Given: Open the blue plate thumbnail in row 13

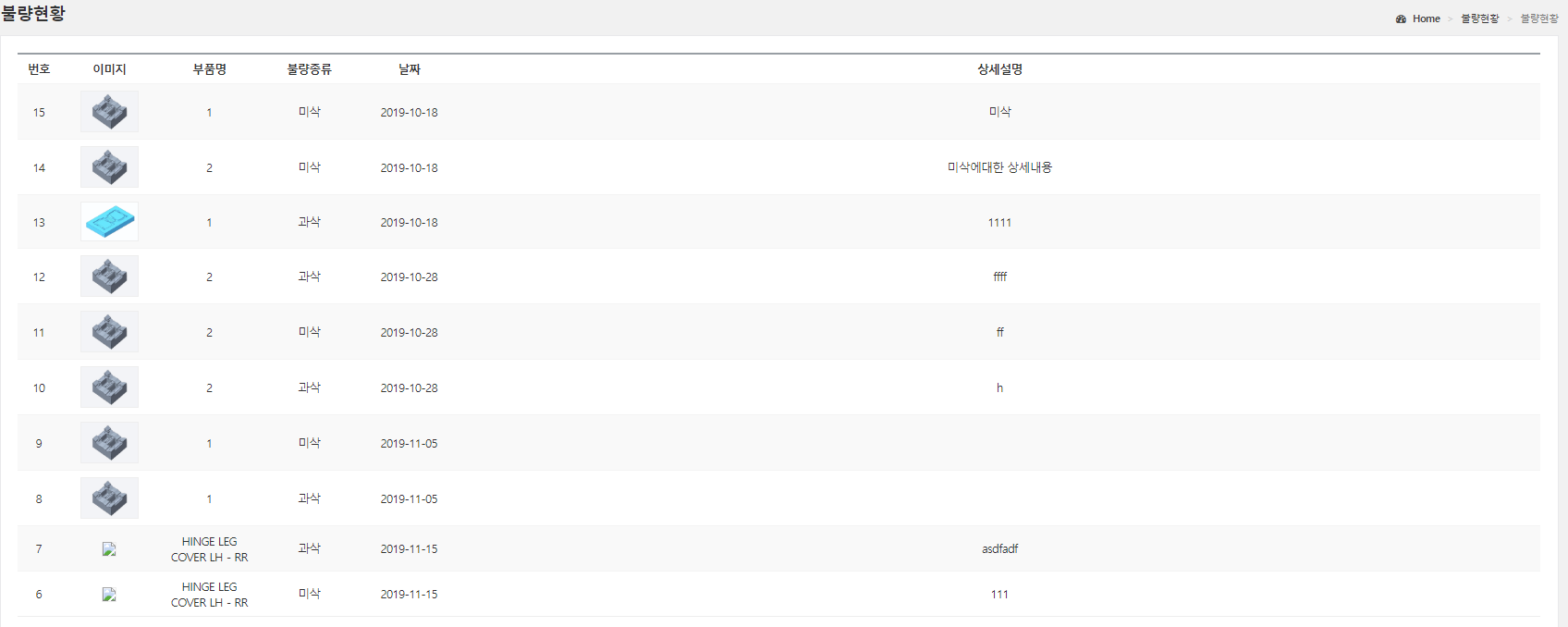Looking at the screenshot, I should (x=109, y=222).
